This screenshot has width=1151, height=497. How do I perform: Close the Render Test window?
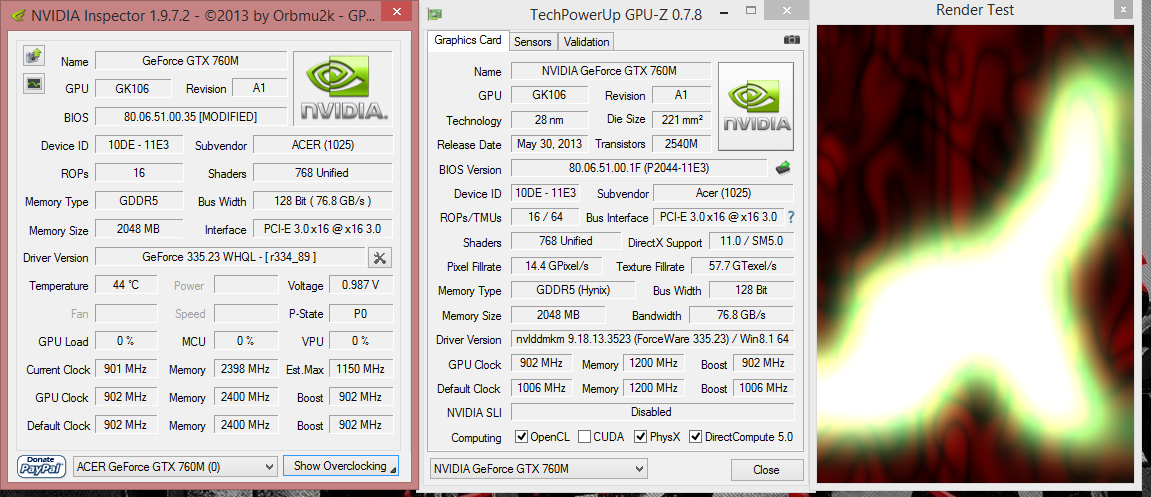pyautogui.click(x=1122, y=10)
